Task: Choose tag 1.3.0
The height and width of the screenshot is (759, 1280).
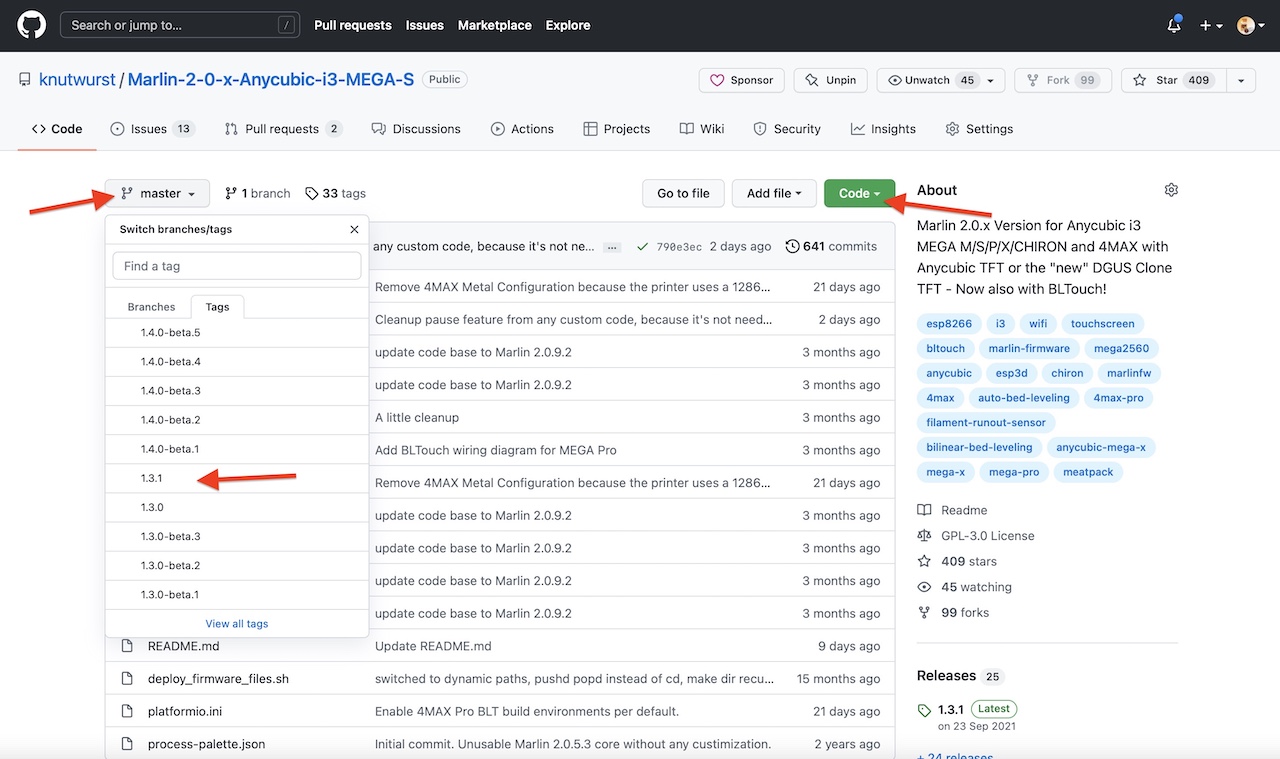Action: pos(237,507)
